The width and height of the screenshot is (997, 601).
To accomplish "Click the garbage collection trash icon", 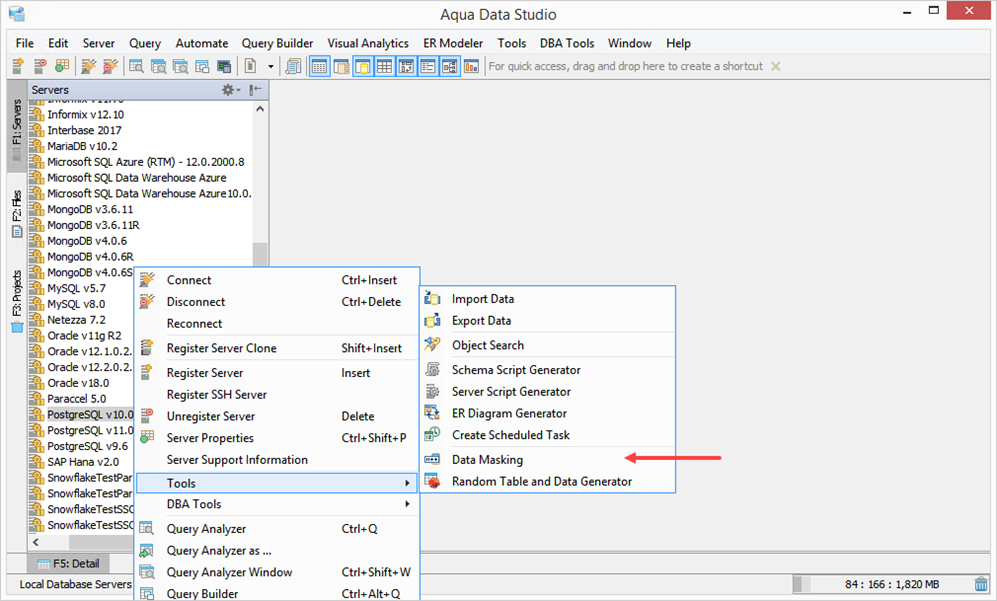I will 981,584.
